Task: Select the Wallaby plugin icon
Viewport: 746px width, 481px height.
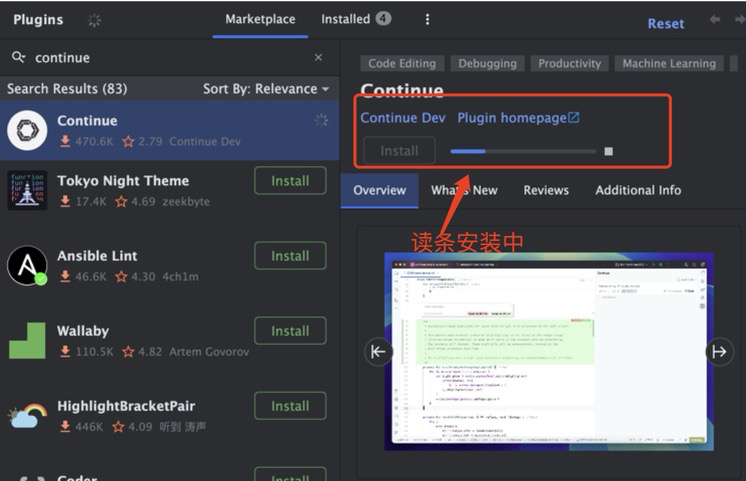Action: coord(27,340)
